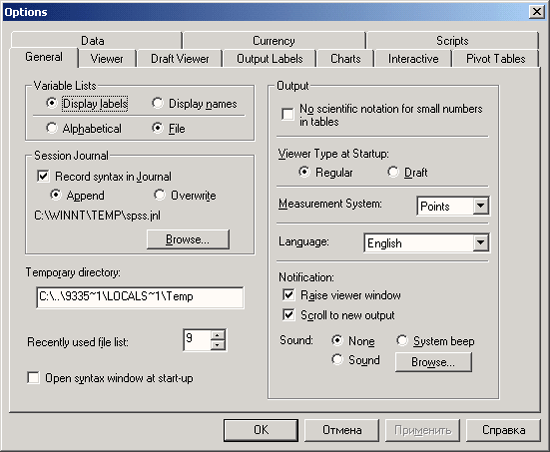Screen dimensions: 550x452
Task: Check No scientific notation for small numbers
Action: pos(288,114)
